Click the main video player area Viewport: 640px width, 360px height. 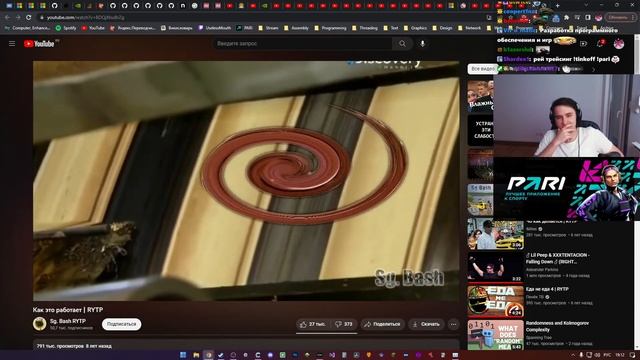(x=246, y=181)
